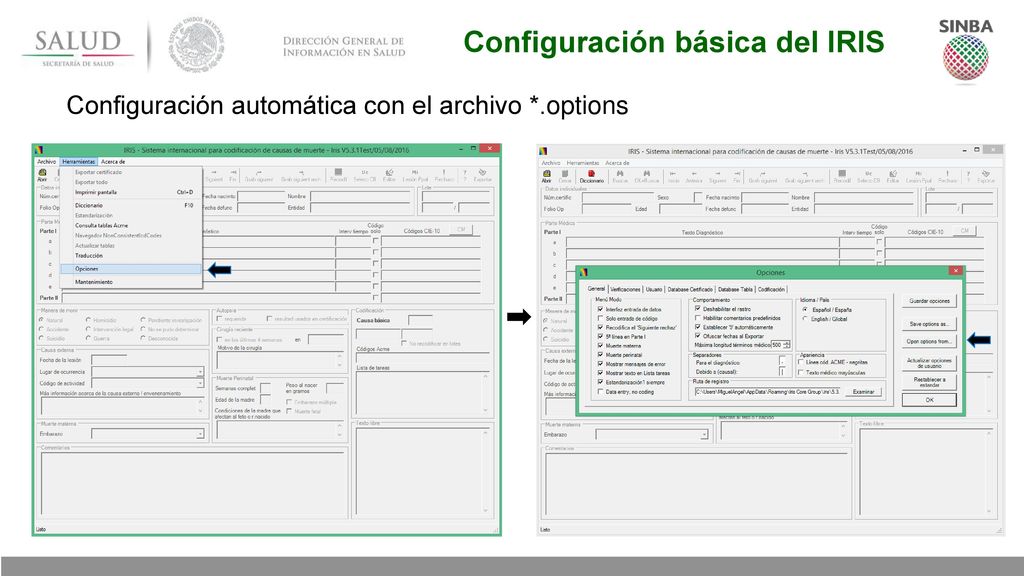This screenshot has height=576, width=1024.
Task: Click second binoculars search icon after Buscar
Action: pos(647,176)
